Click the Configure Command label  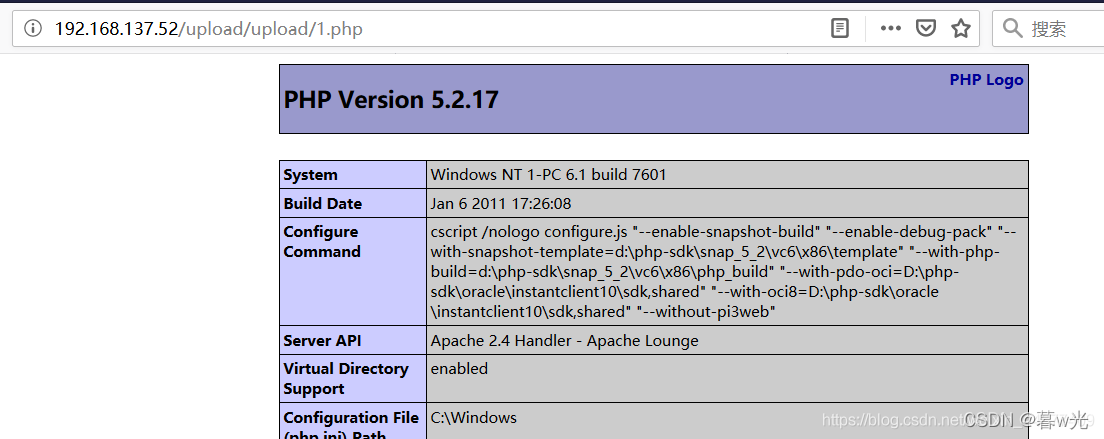(x=322, y=241)
